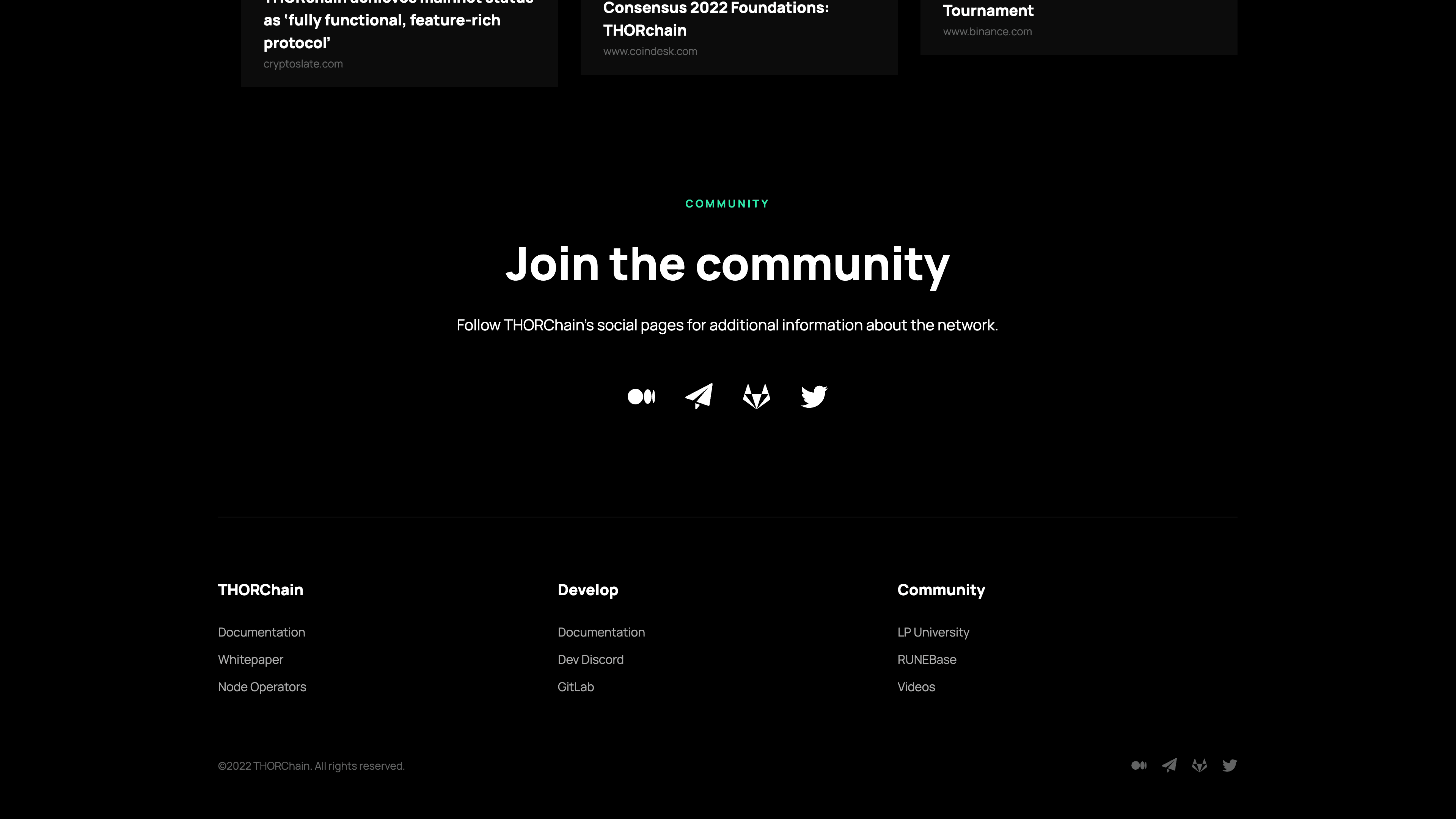Open GitLab icon in community section
1456x819 pixels.
click(756, 396)
